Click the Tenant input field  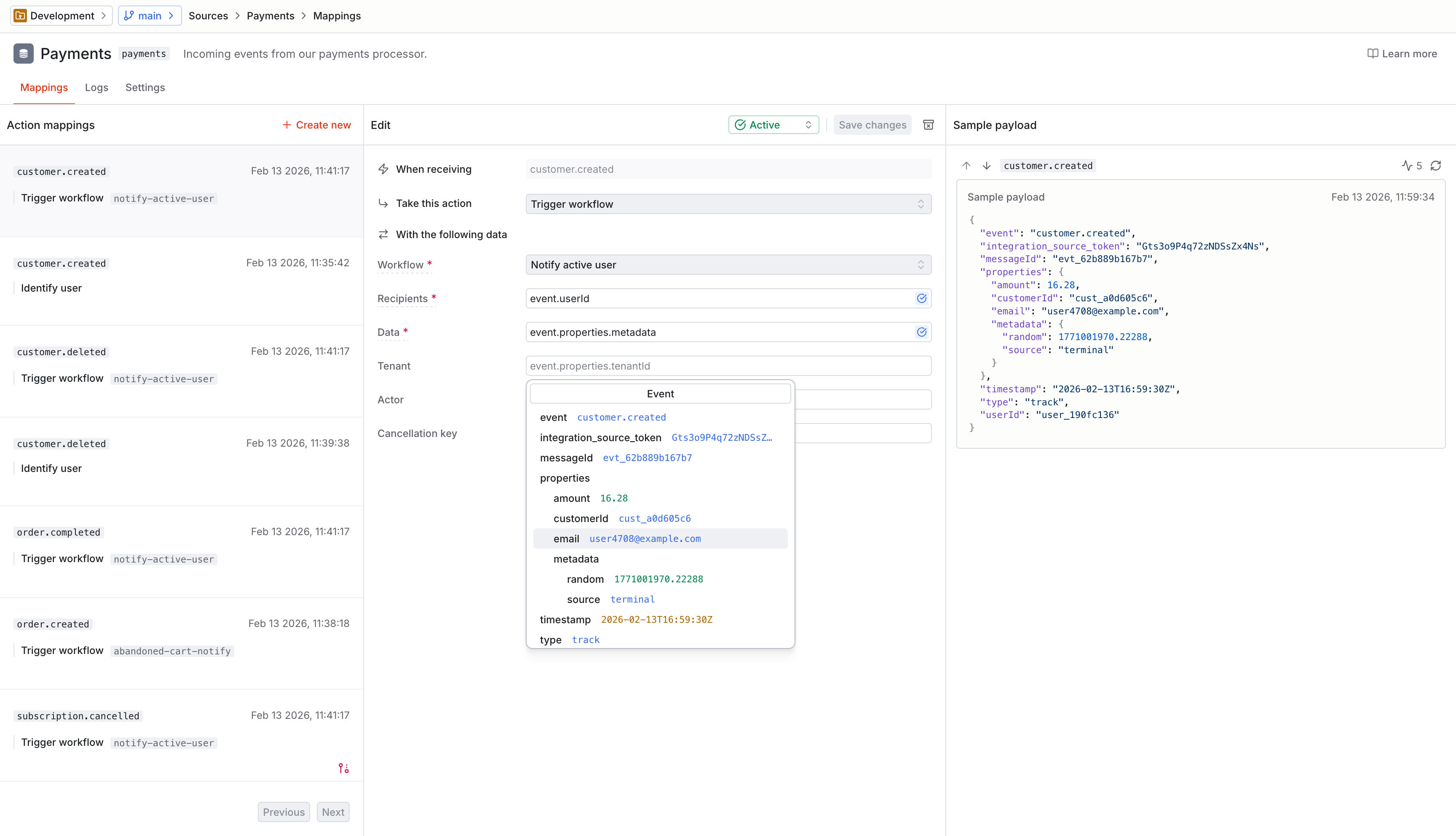[x=728, y=366]
